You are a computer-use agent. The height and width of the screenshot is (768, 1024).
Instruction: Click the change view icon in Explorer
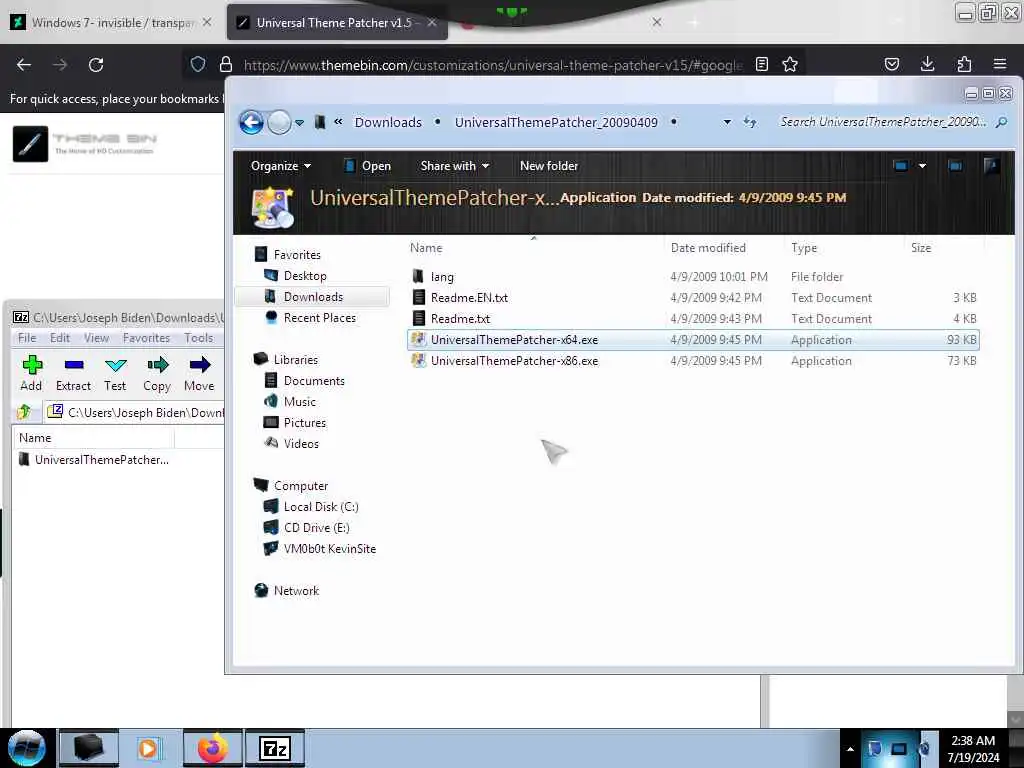coord(901,166)
